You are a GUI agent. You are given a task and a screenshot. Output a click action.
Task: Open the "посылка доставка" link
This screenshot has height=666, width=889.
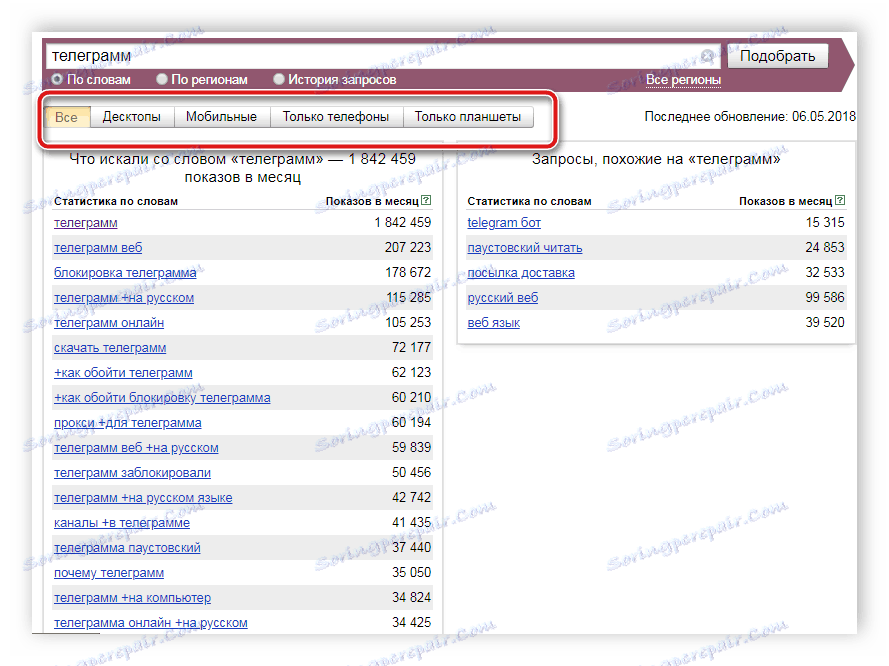[521, 273]
